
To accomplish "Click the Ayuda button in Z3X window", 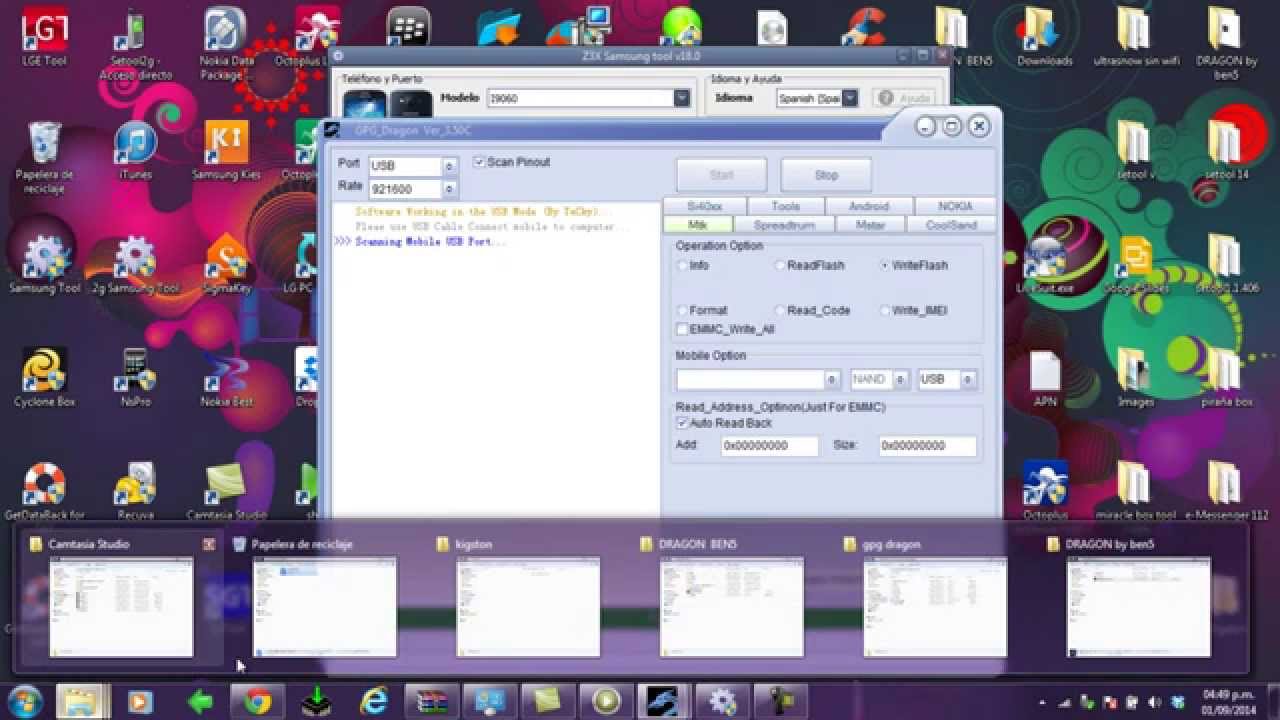I will [903, 98].
